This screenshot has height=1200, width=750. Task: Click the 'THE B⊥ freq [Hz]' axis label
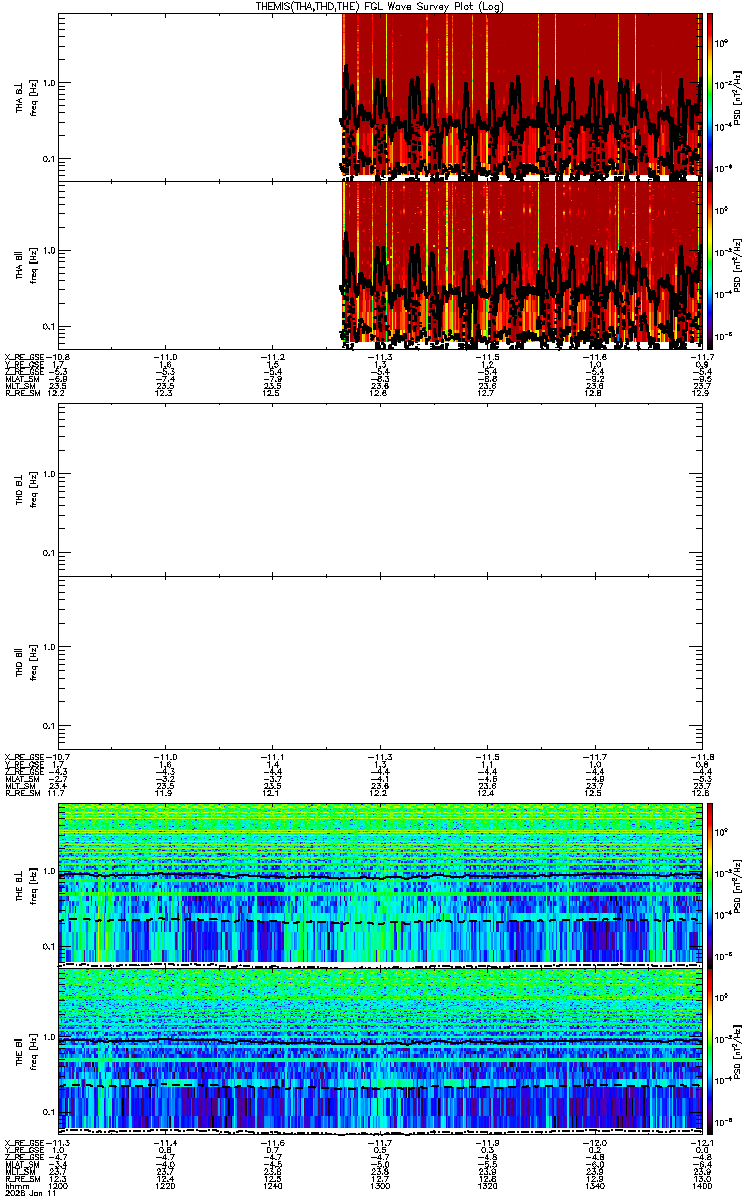click(x=25, y=885)
